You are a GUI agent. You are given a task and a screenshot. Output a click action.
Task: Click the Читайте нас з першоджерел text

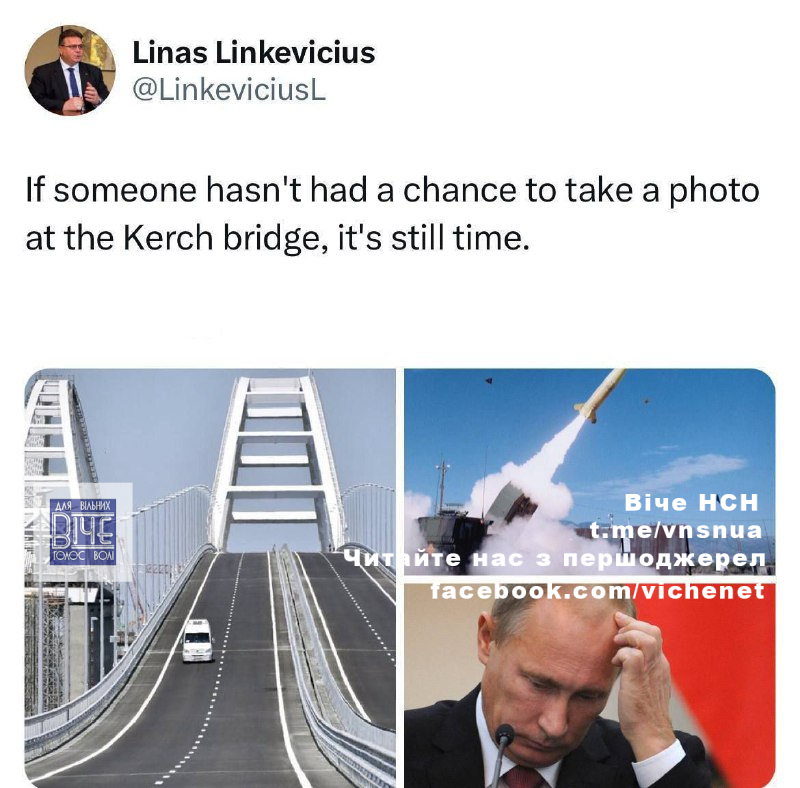[x=555, y=558]
